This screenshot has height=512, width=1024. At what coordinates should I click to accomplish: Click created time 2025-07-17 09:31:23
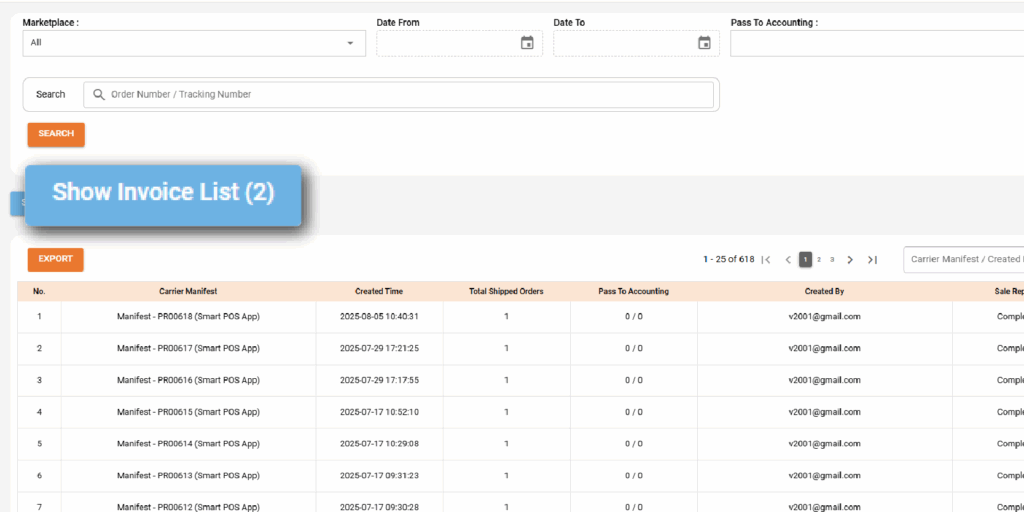tap(379, 476)
